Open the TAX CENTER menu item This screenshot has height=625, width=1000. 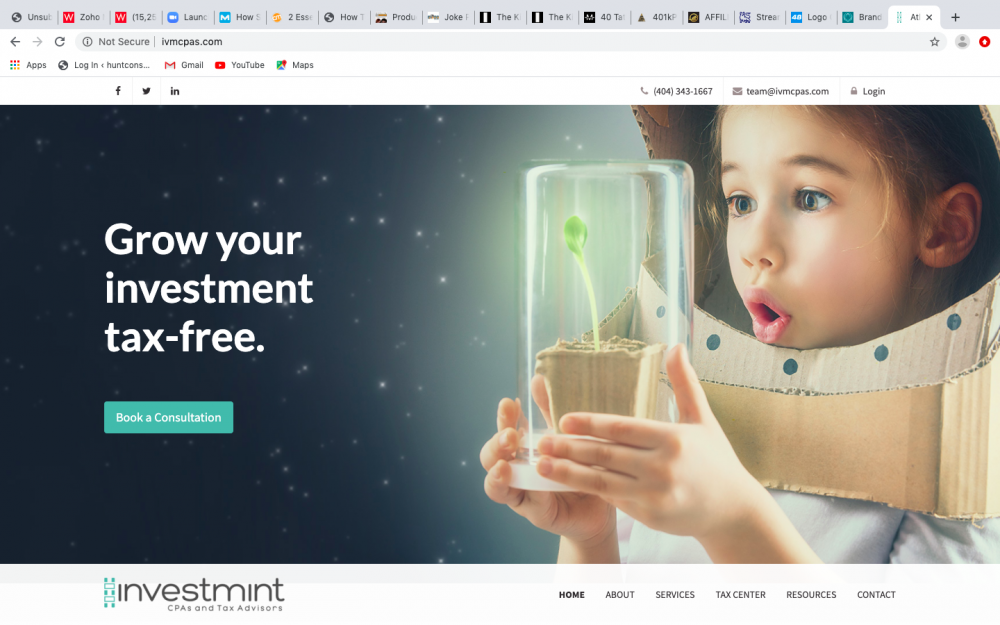point(740,594)
